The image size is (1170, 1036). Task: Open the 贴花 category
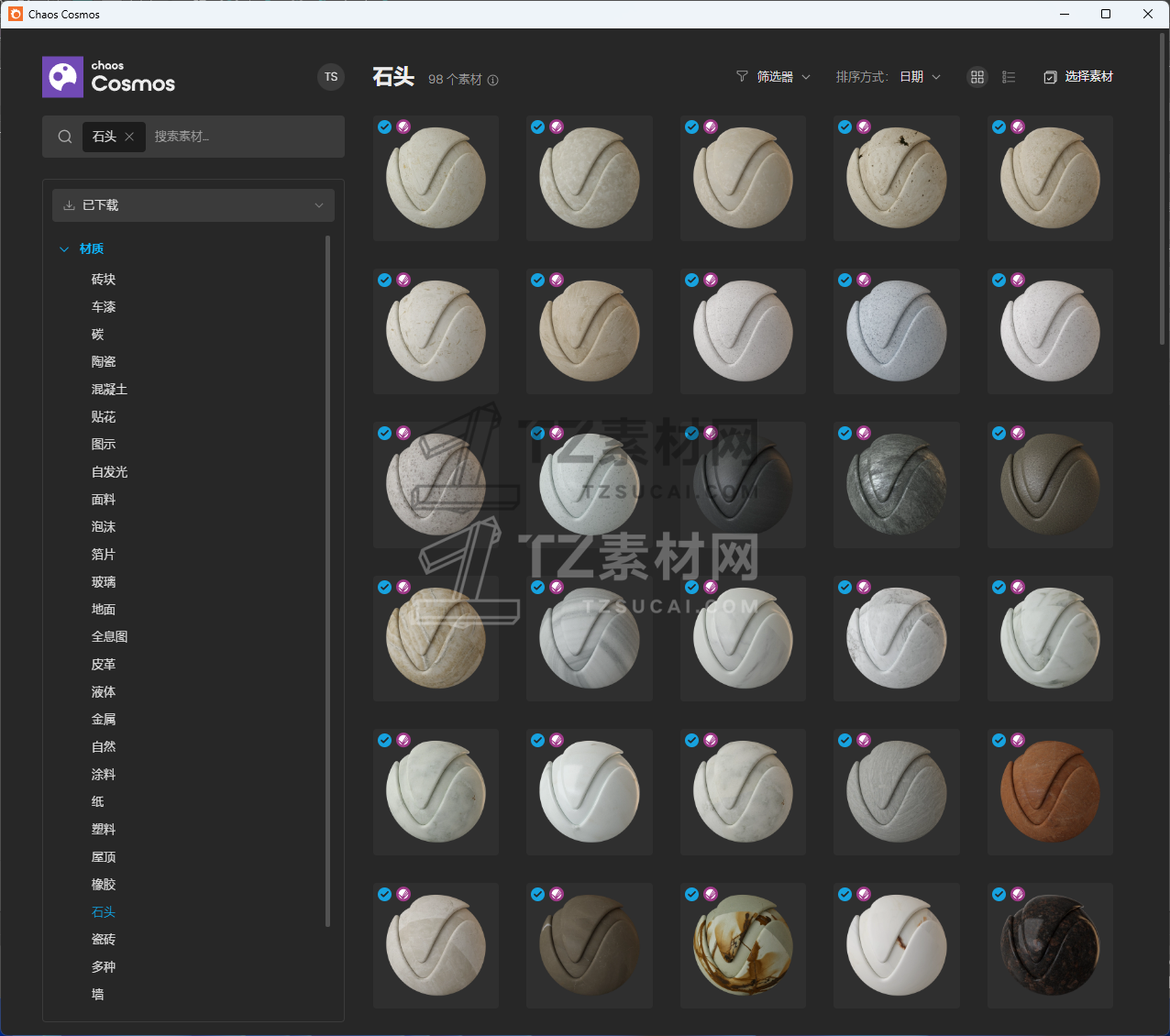tap(104, 417)
